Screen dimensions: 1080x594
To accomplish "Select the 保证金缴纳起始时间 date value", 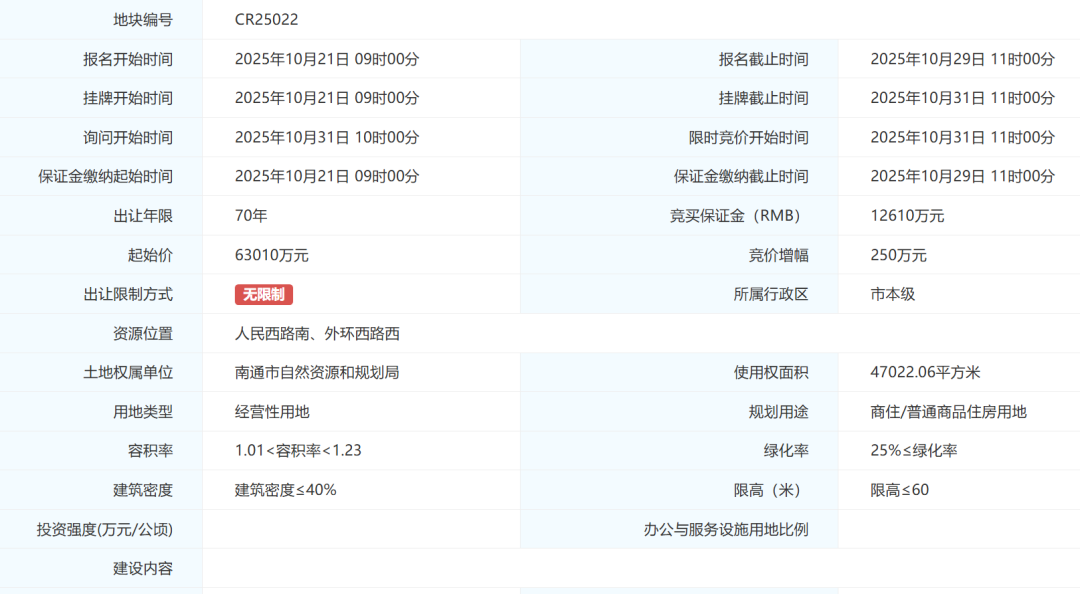I will [x=327, y=176].
